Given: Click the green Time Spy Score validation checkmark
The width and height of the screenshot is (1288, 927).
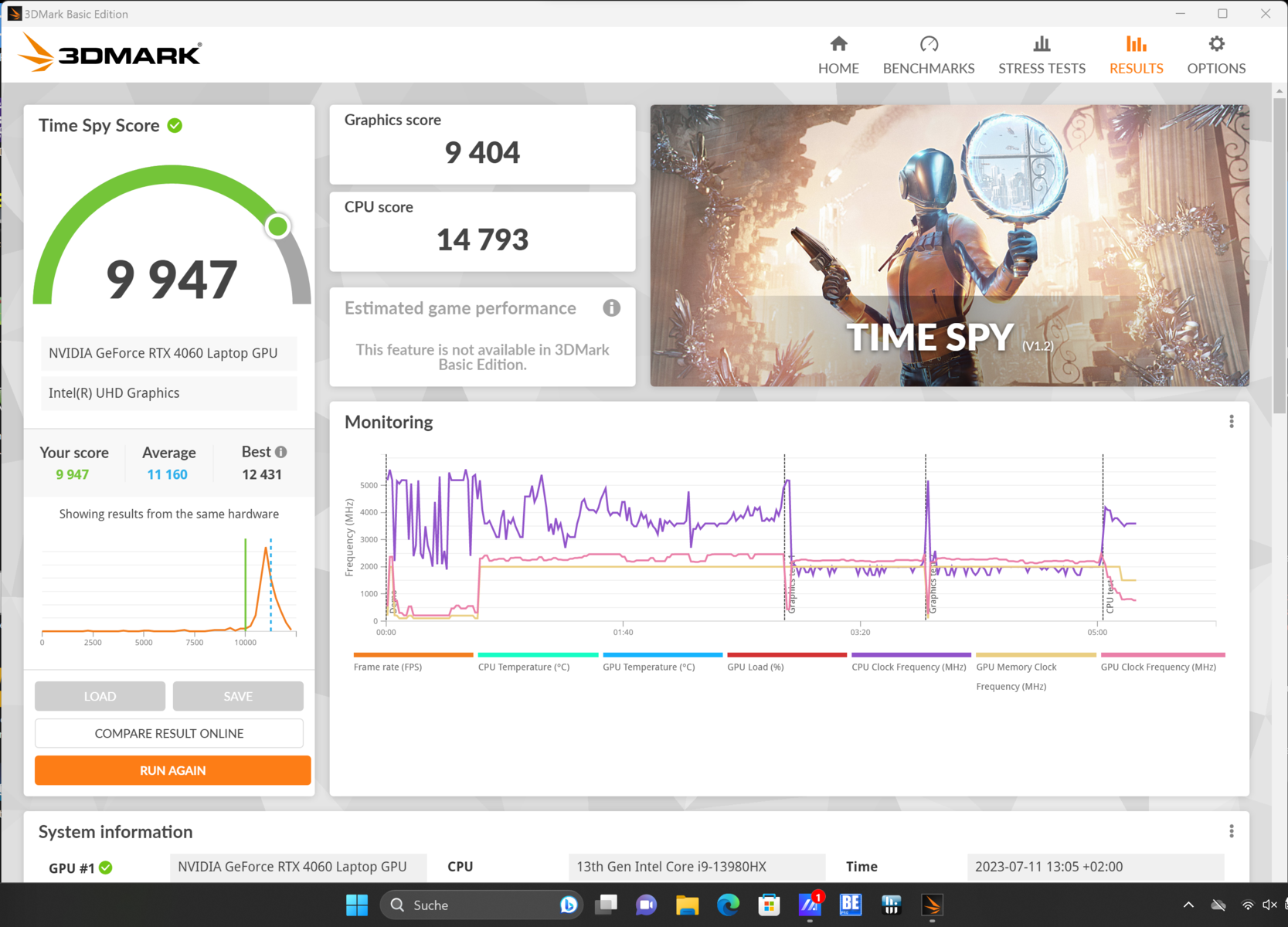Looking at the screenshot, I should (x=175, y=125).
